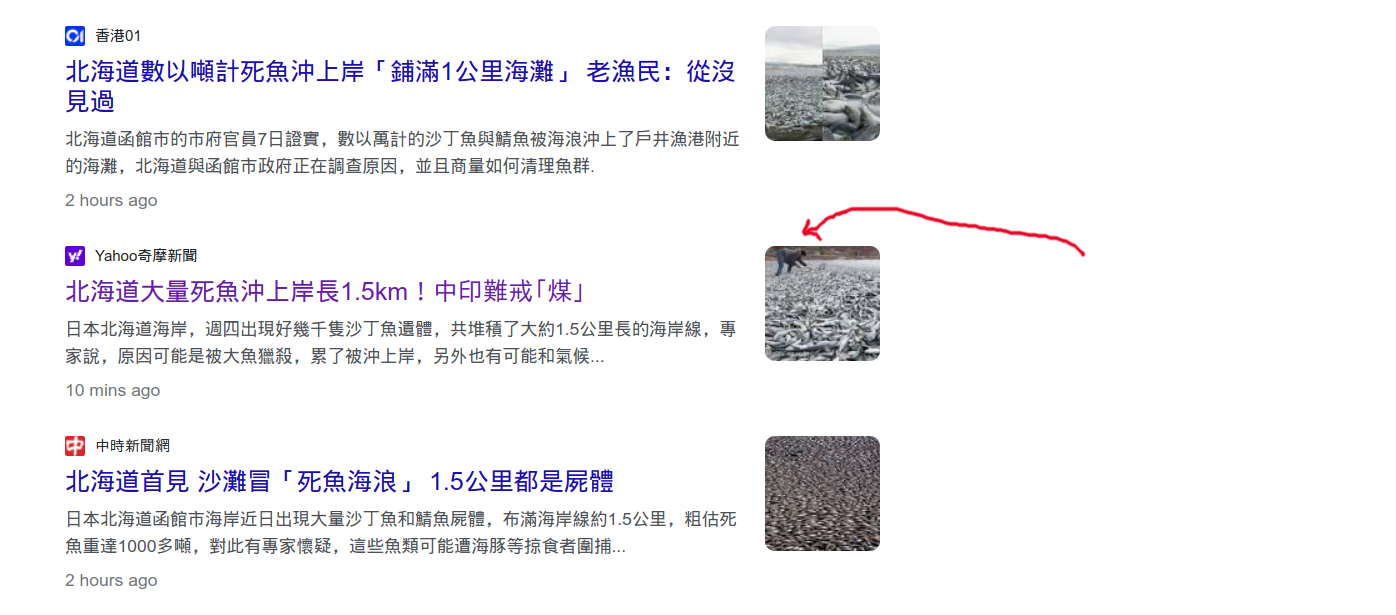This screenshot has width=1396, height=615.
Task: Open headline 北海道大量死魚沖上岸長1.5km
Action: (x=325, y=292)
